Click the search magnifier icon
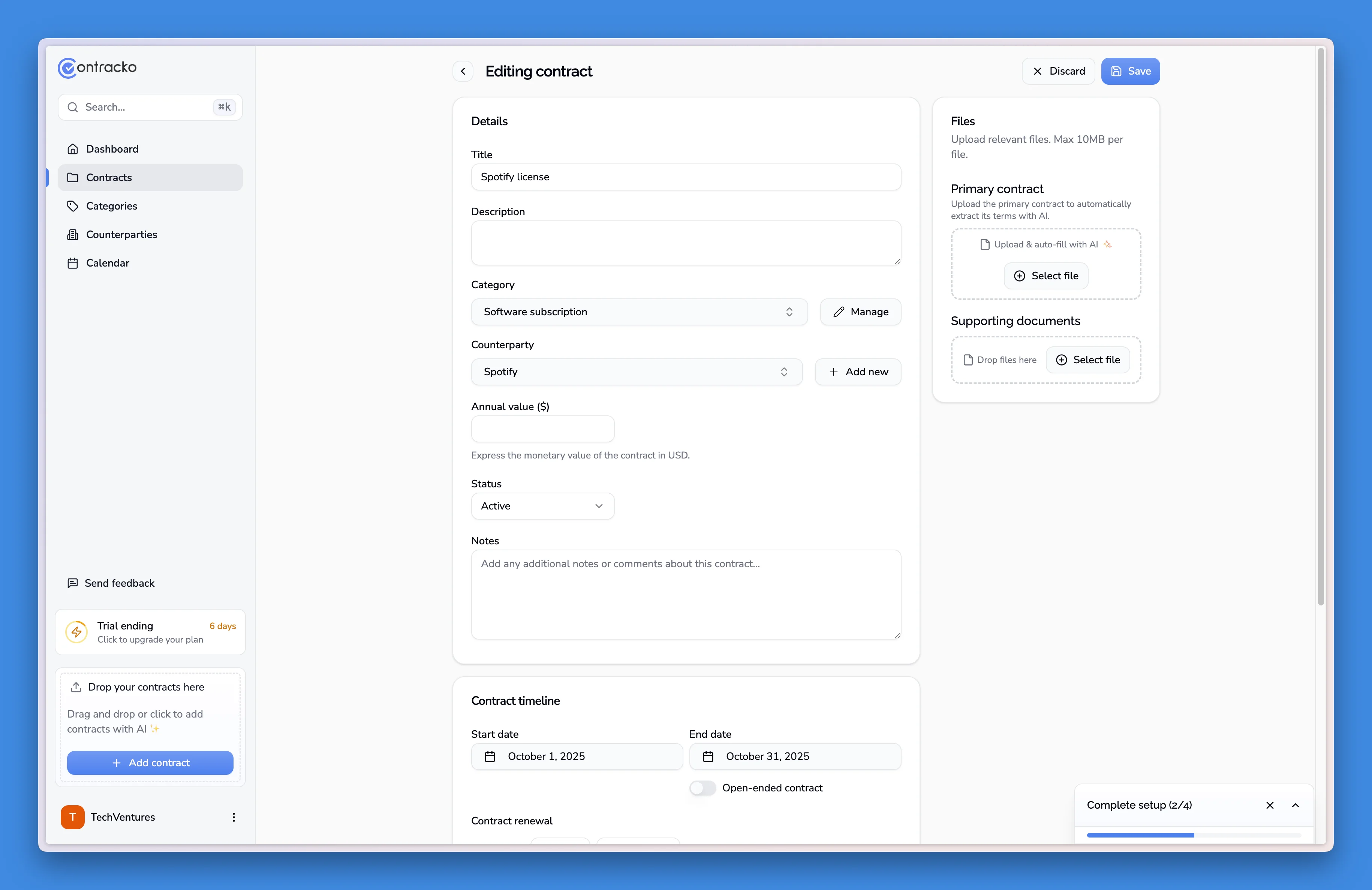 [x=73, y=107]
